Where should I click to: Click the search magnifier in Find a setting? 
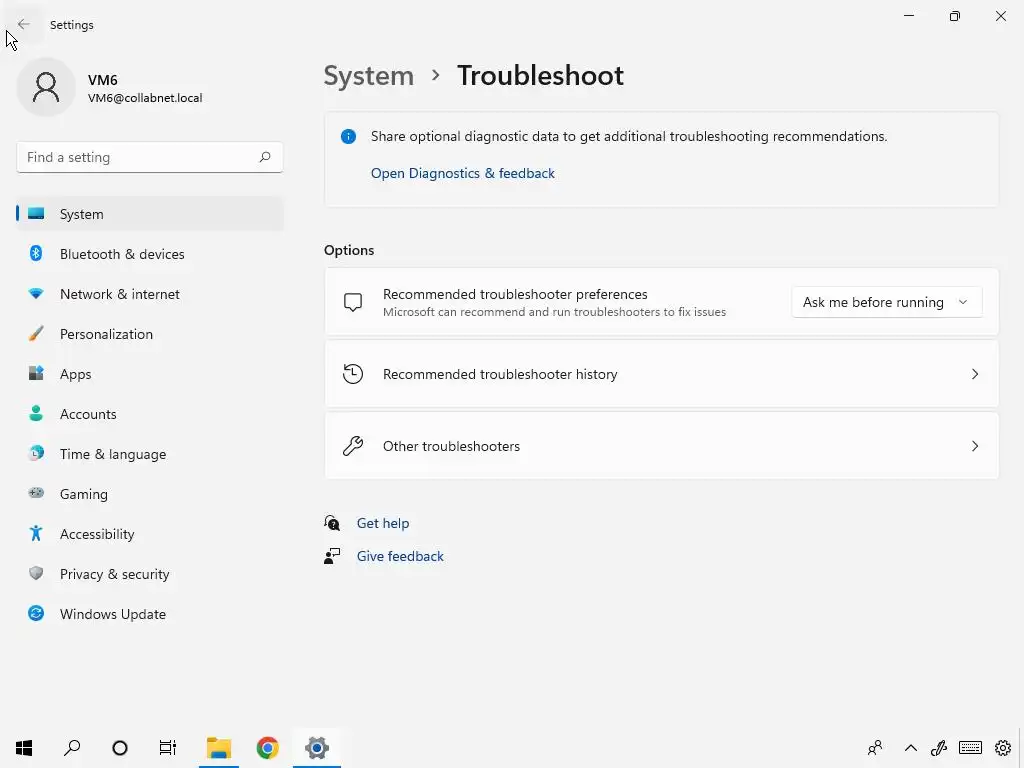point(264,157)
